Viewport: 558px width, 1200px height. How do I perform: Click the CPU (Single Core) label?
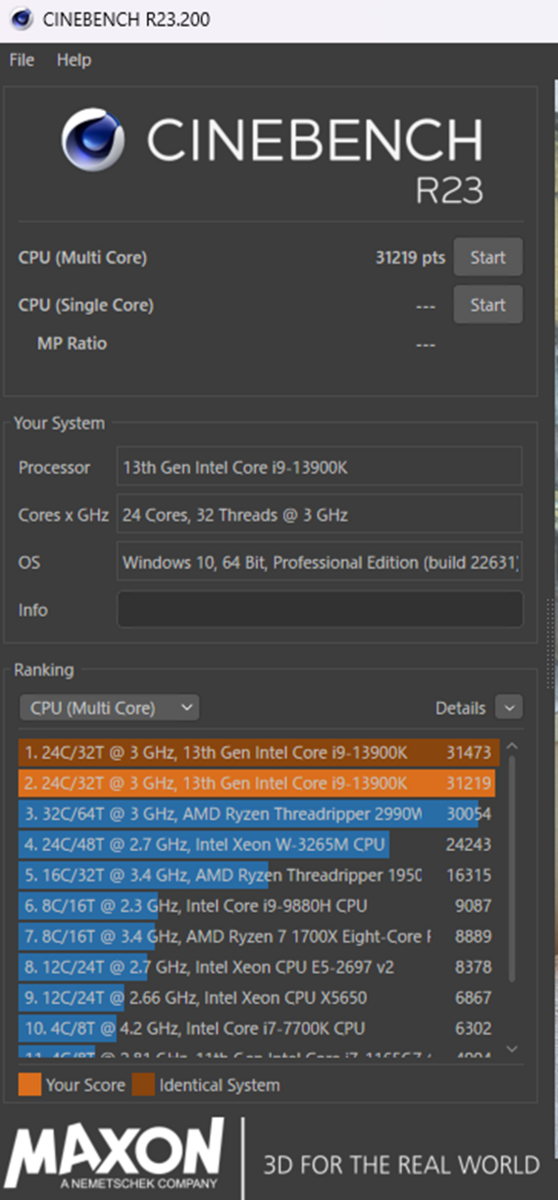pos(86,305)
